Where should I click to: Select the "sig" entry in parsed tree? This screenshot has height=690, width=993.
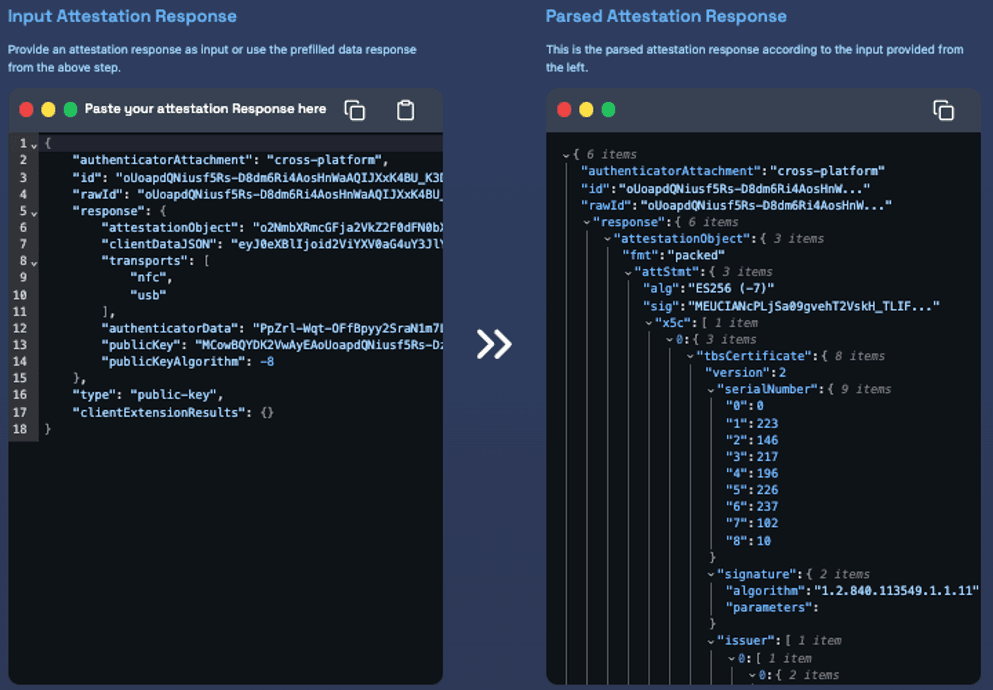(791, 306)
